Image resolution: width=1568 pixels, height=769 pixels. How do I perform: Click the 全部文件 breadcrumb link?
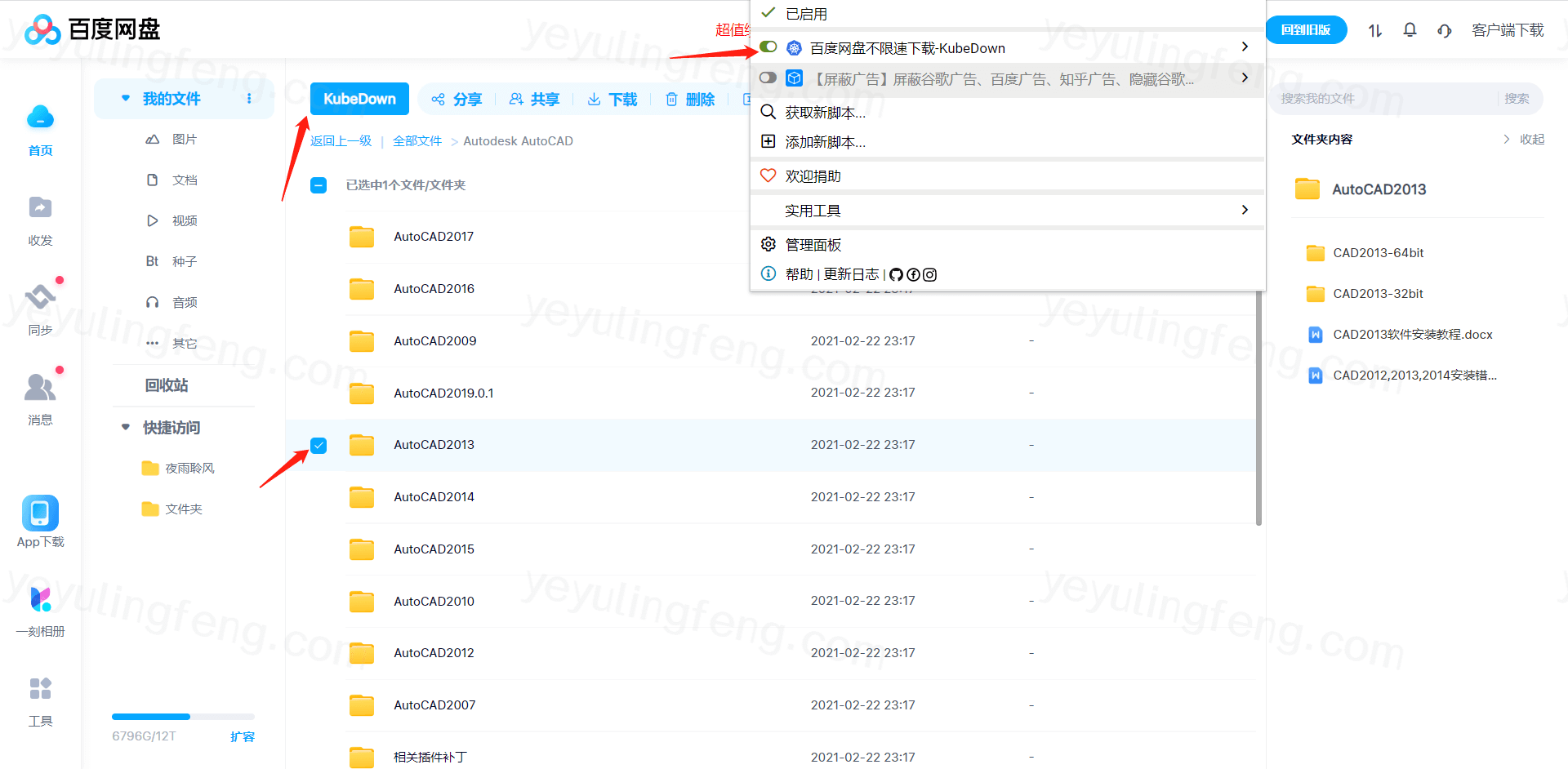tap(417, 141)
